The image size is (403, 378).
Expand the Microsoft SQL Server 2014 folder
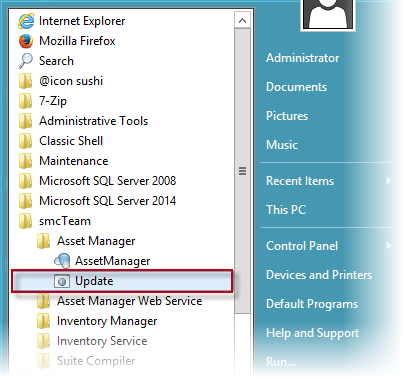coord(97,201)
